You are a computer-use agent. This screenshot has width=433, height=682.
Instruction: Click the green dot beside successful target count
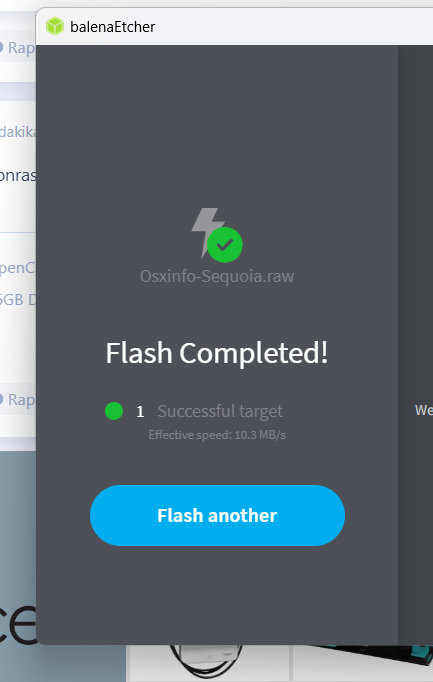tap(114, 411)
